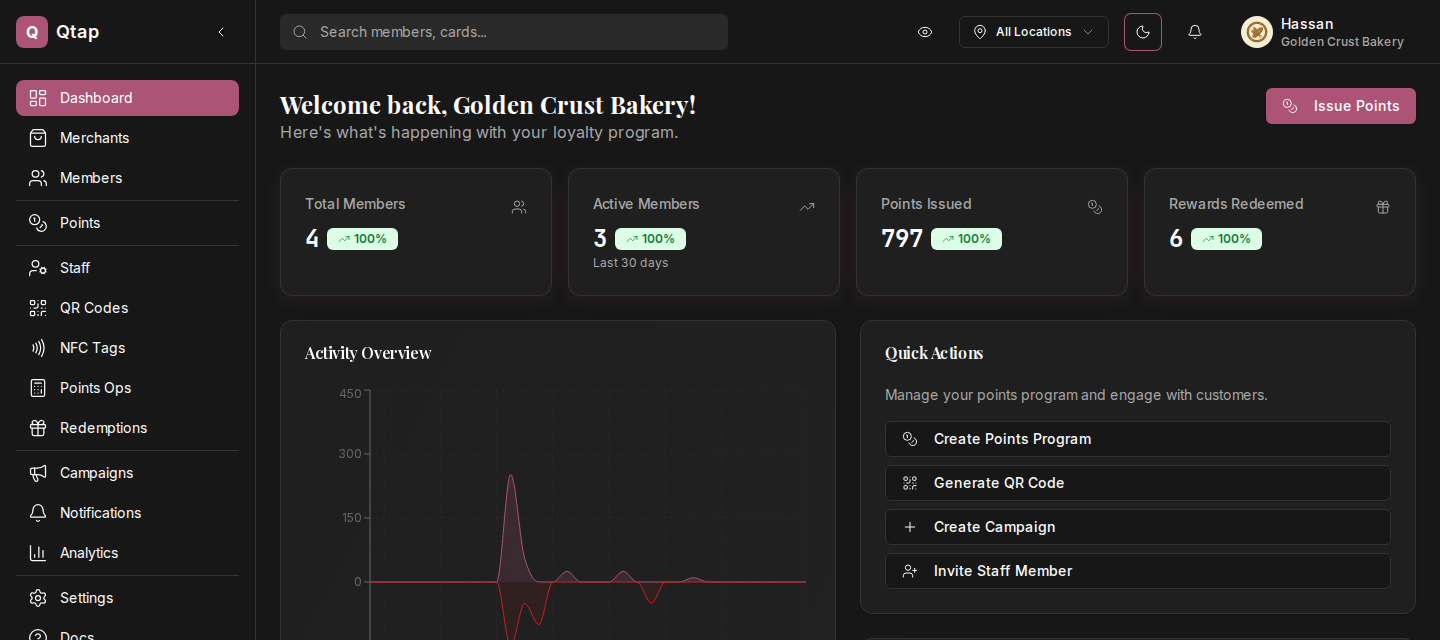The height and width of the screenshot is (640, 1440).
Task: Click the Active Members trend icon
Action: [x=807, y=207]
